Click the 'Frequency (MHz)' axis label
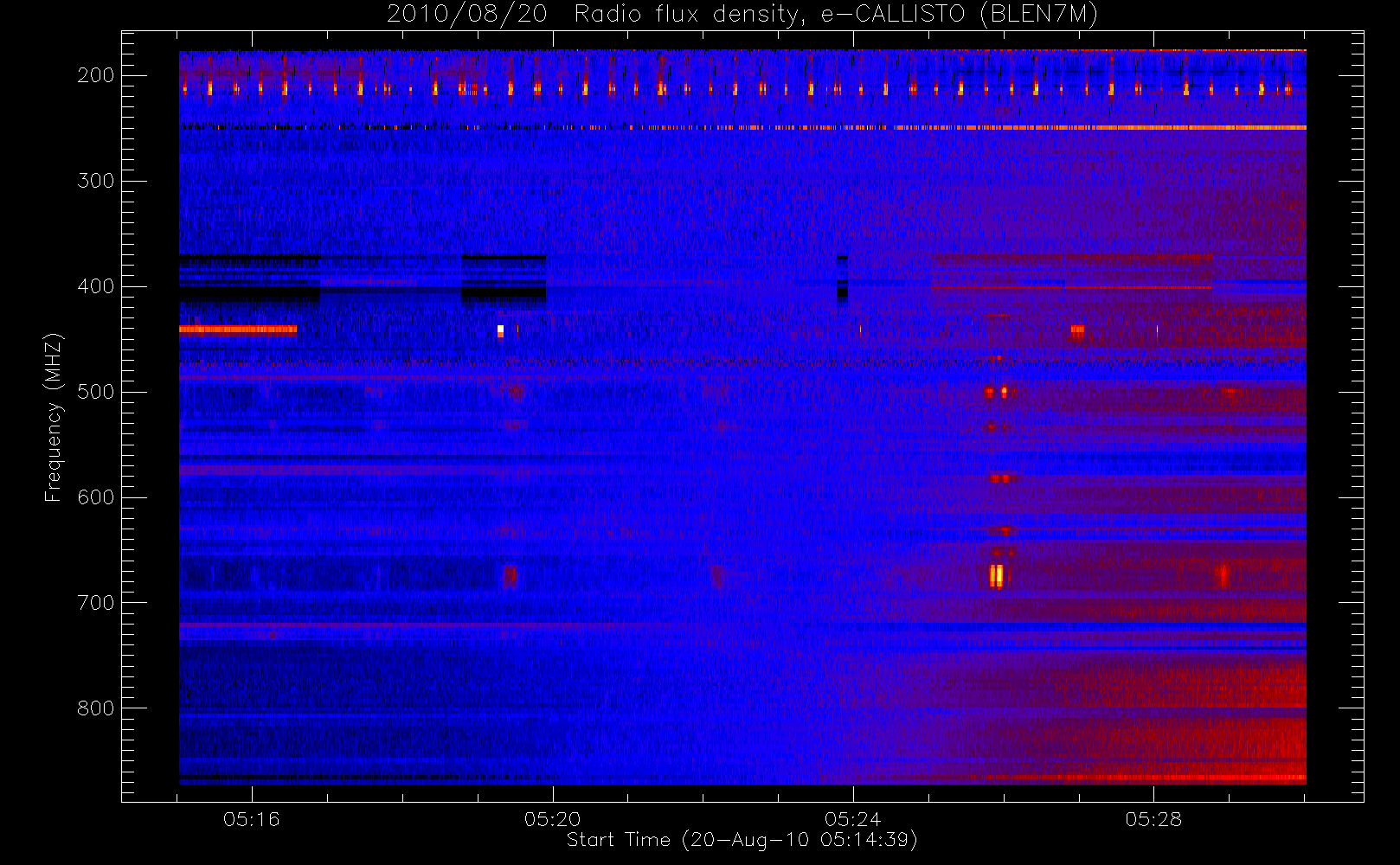 click(54, 417)
